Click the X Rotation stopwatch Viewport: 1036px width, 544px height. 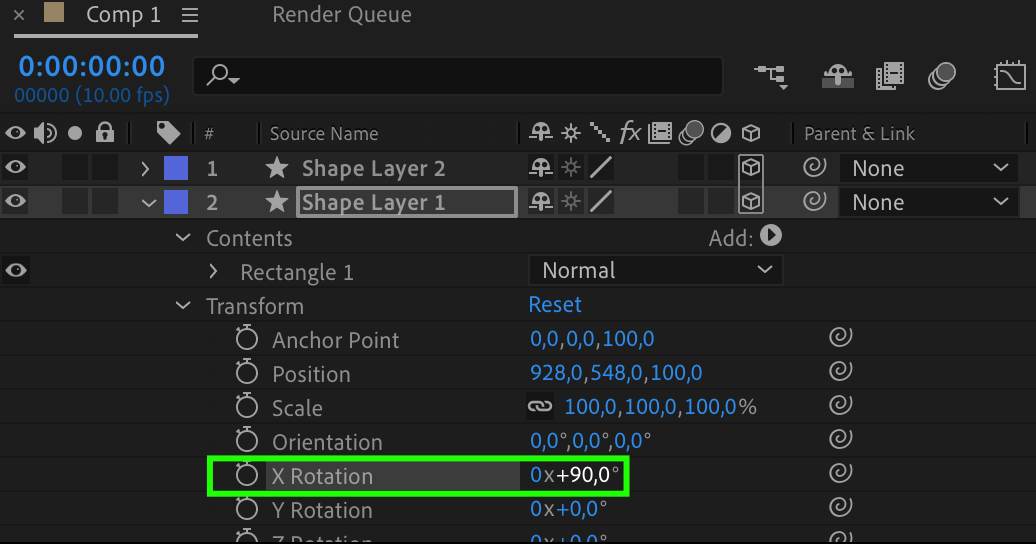(247, 476)
